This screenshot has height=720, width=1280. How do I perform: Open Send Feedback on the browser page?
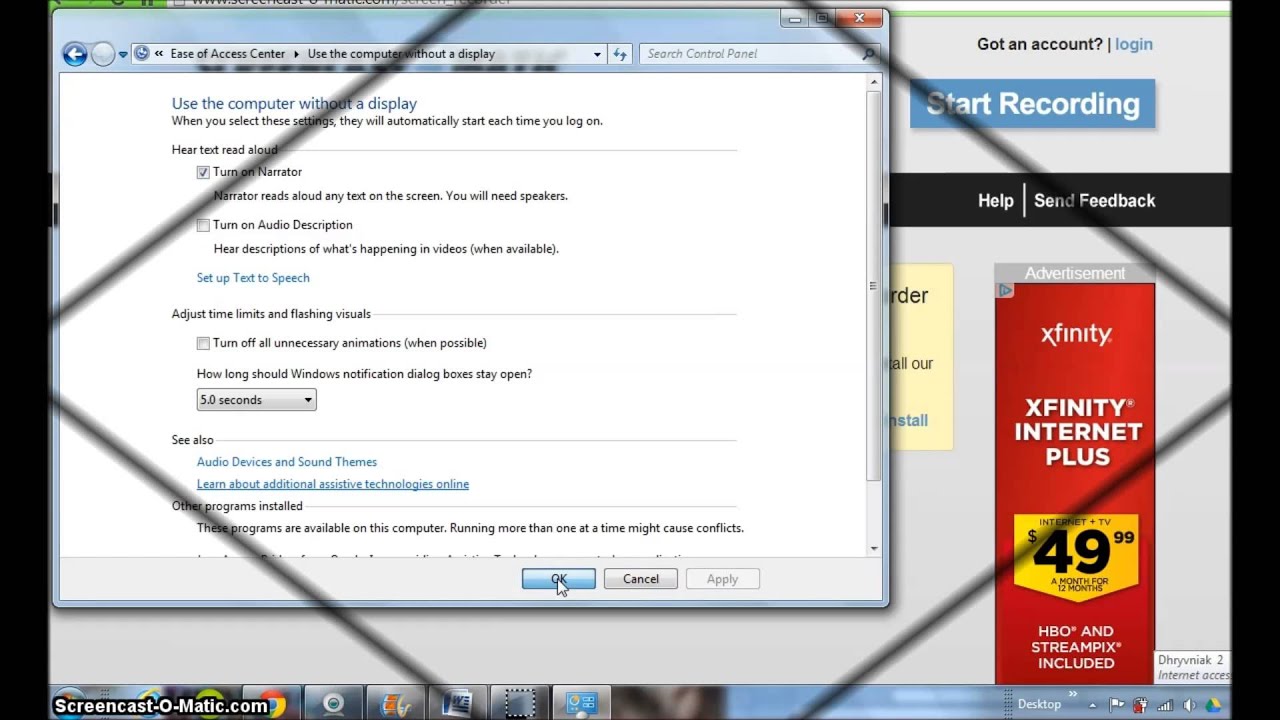tap(1094, 201)
